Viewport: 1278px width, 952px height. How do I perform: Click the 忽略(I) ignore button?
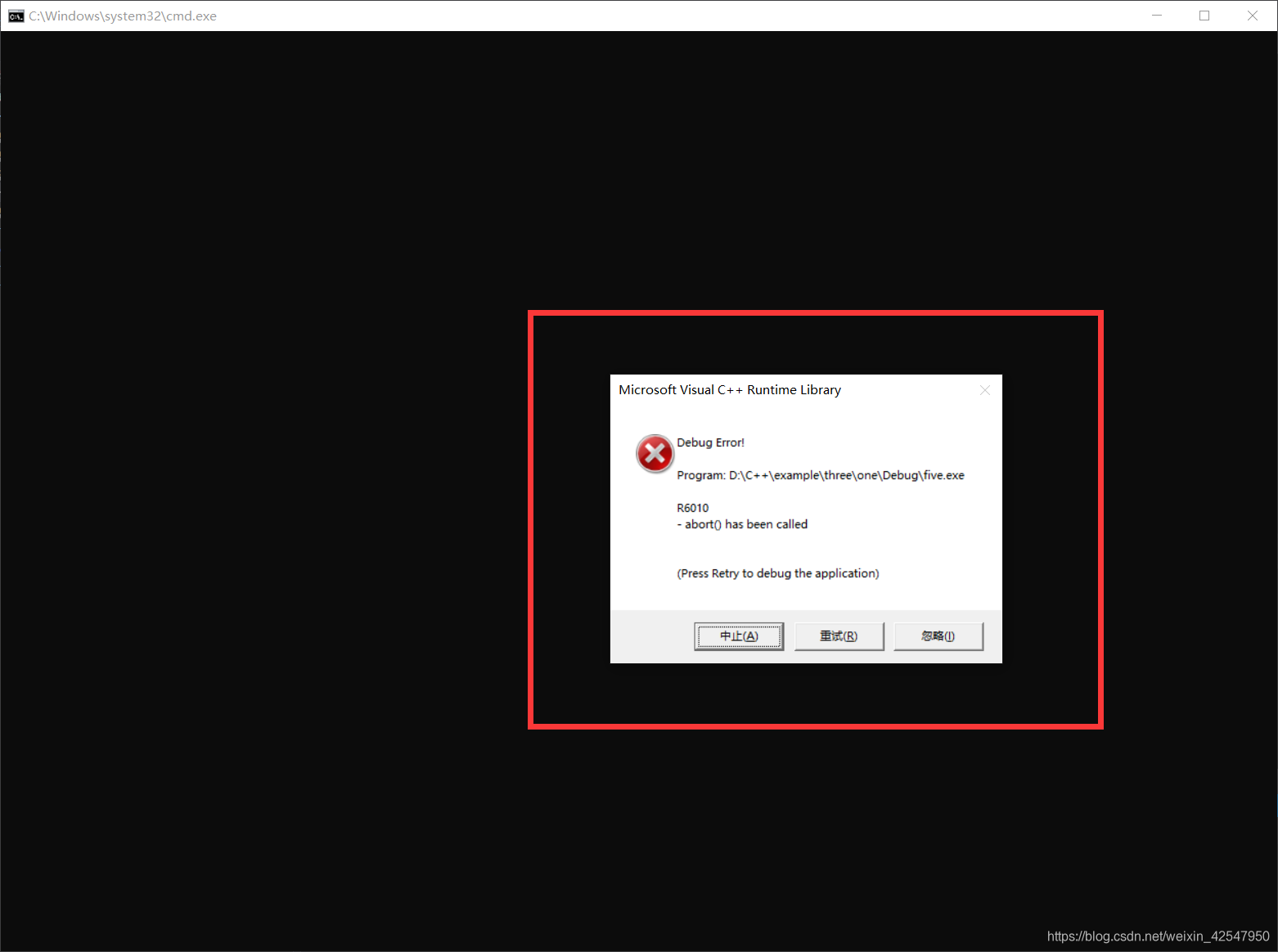click(938, 636)
